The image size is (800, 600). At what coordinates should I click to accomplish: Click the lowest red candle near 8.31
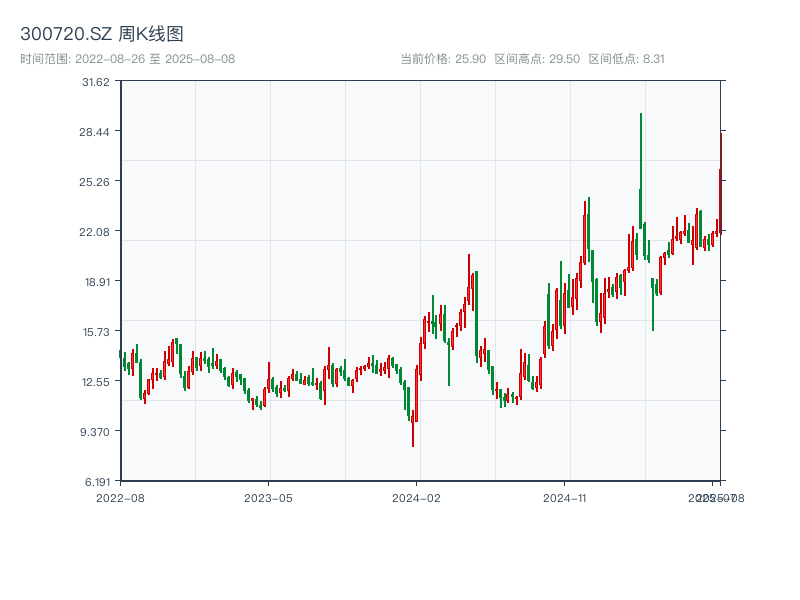tap(413, 429)
